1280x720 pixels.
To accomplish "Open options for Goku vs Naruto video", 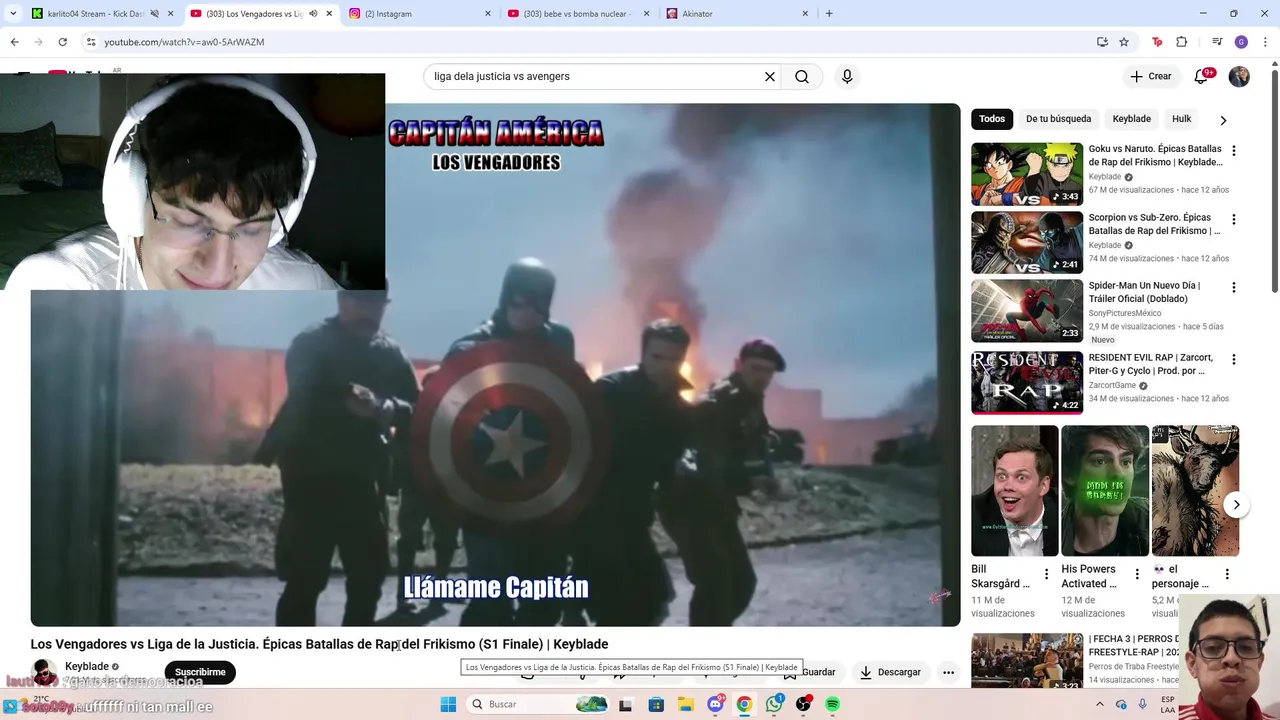I will 1233,151.
